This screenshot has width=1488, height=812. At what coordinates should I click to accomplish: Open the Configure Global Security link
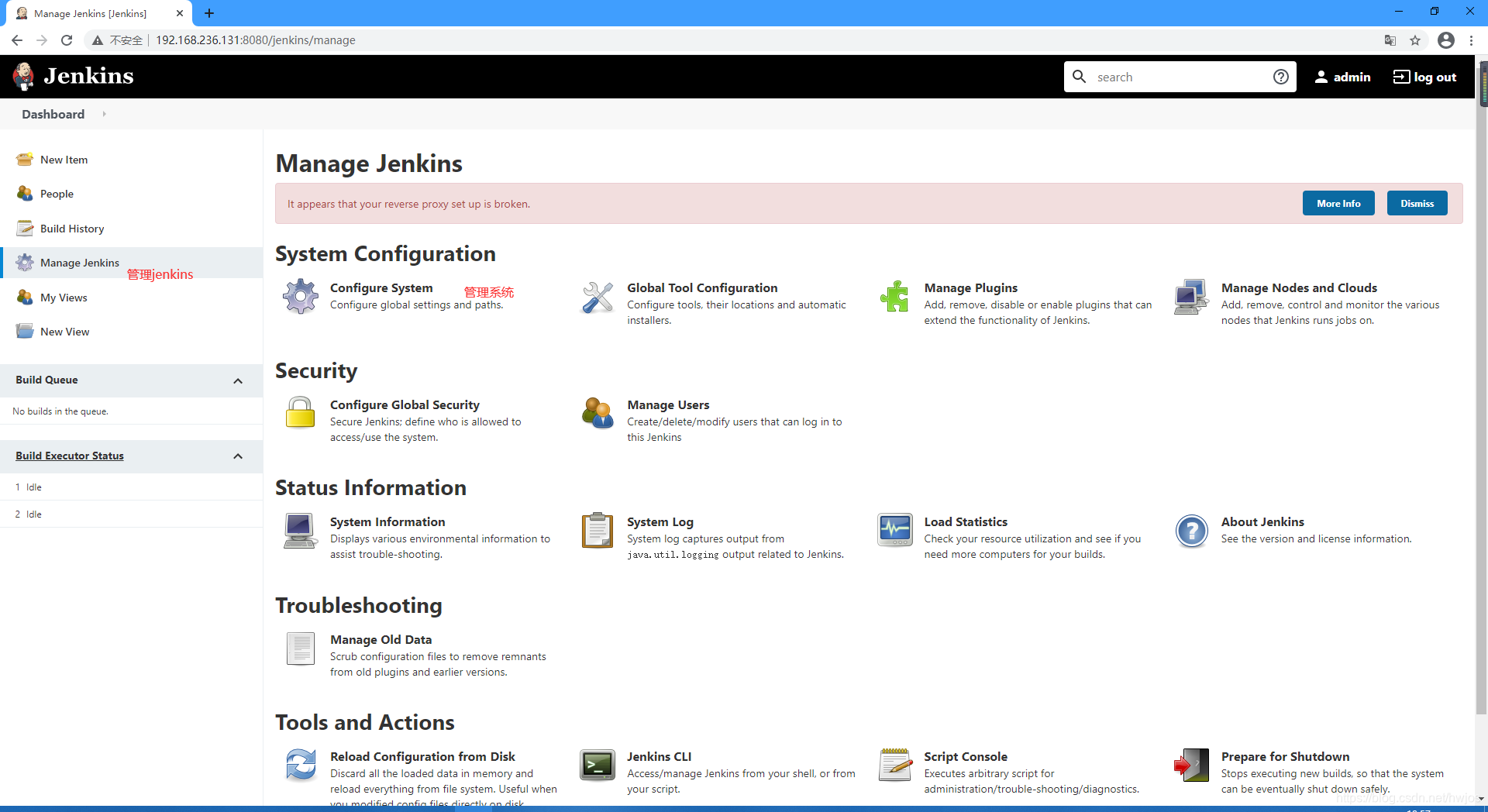pos(405,404)
